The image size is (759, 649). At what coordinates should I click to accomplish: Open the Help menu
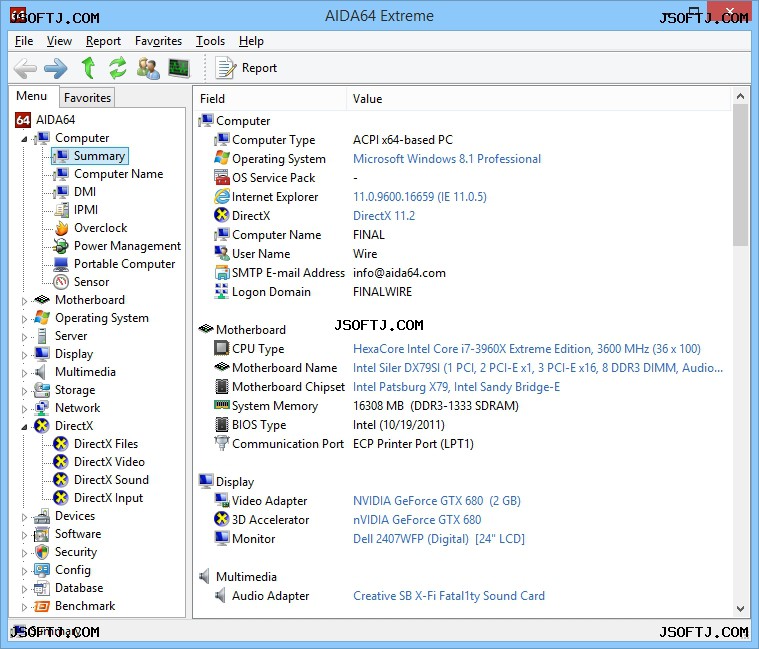251,41
